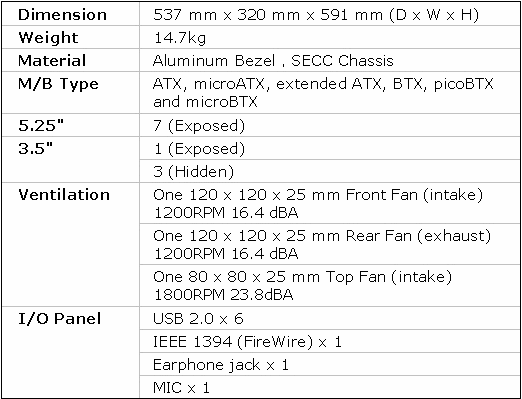Screen dimensions: 522x399
Task: Select the Rear Fan (exhaust) entry
Action: [x=322, y=245]
